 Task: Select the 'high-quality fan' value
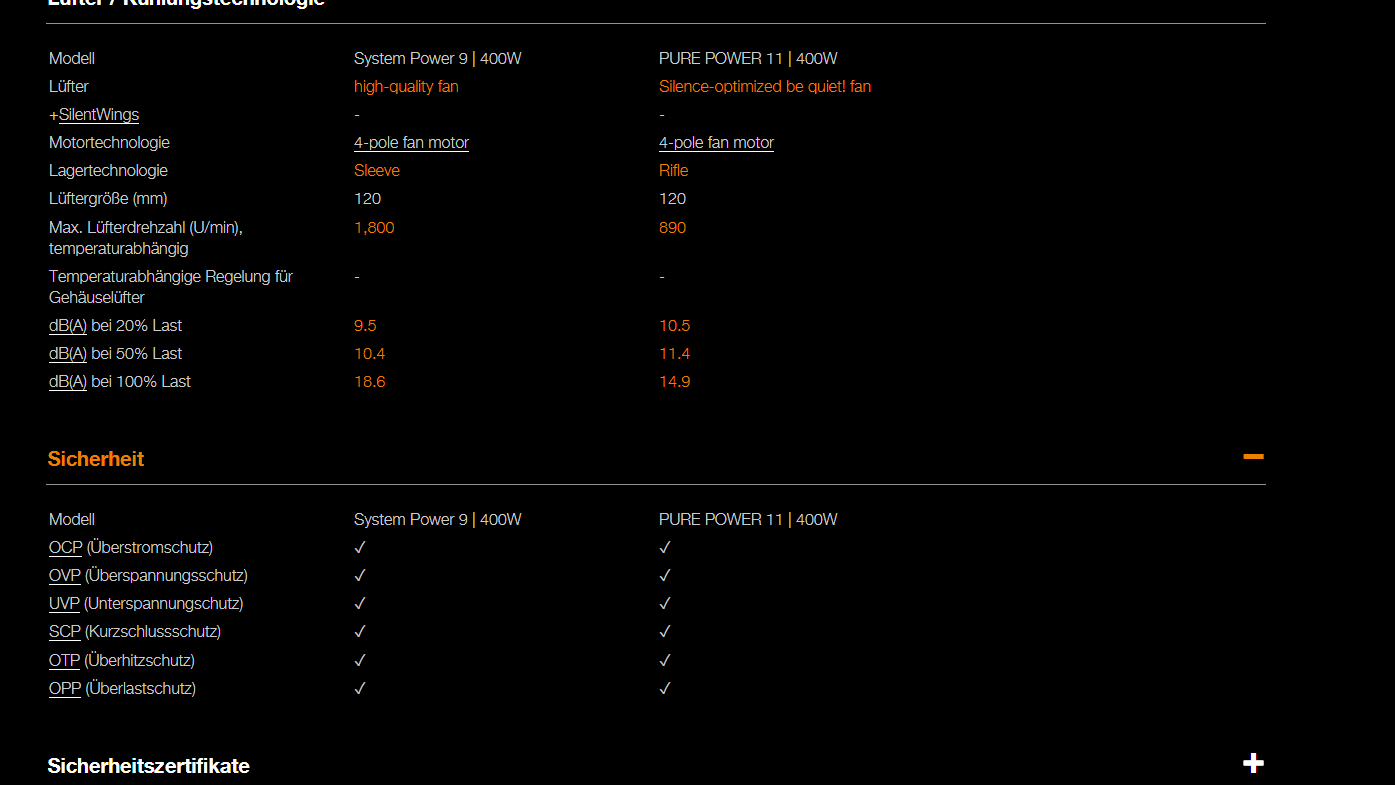406,87
